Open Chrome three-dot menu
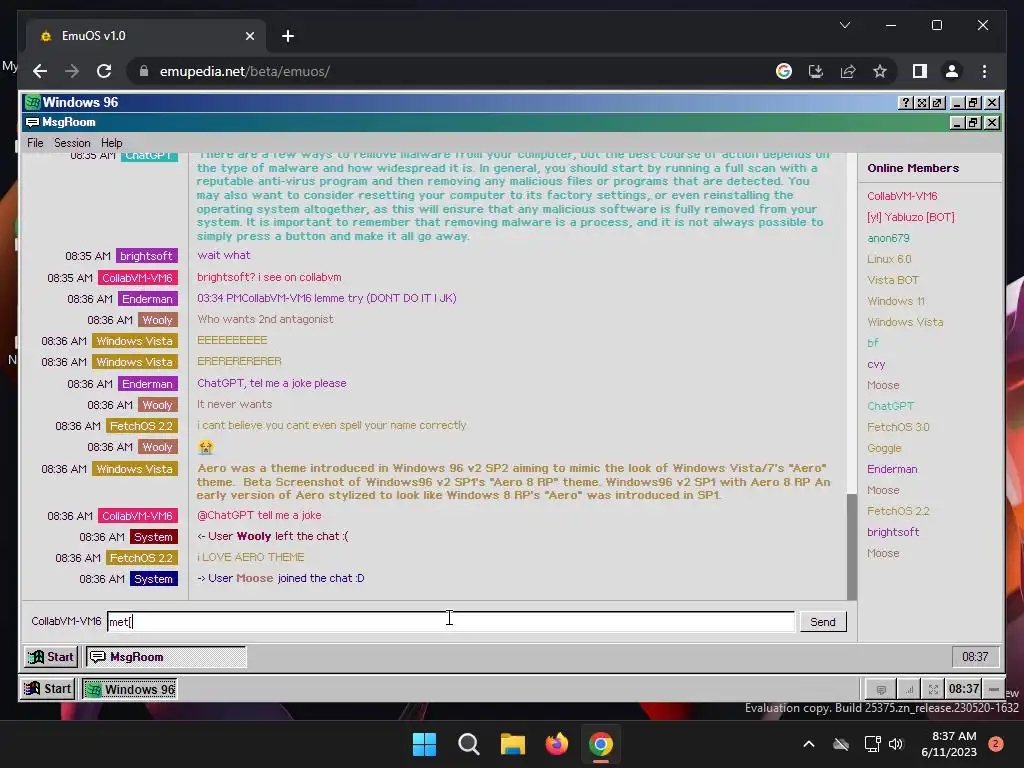This screenshot has height=768, width=1024. [x=984, y=71]
